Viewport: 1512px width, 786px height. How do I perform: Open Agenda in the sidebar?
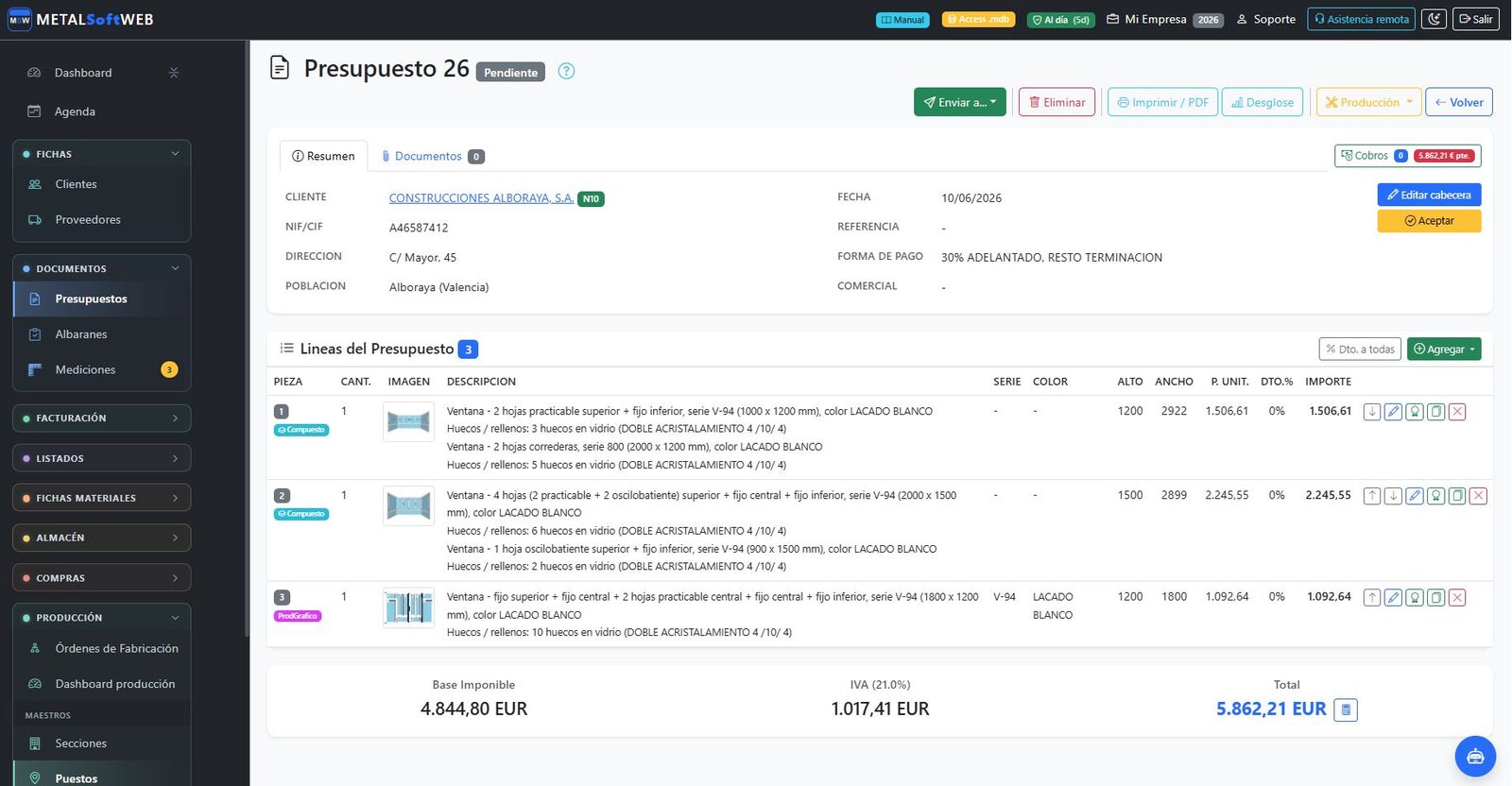coord(75,111)
